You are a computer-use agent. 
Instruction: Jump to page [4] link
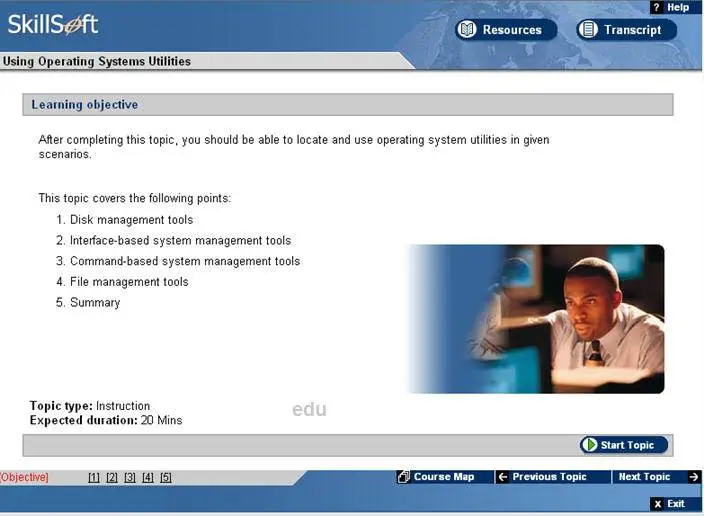point(148,477)
